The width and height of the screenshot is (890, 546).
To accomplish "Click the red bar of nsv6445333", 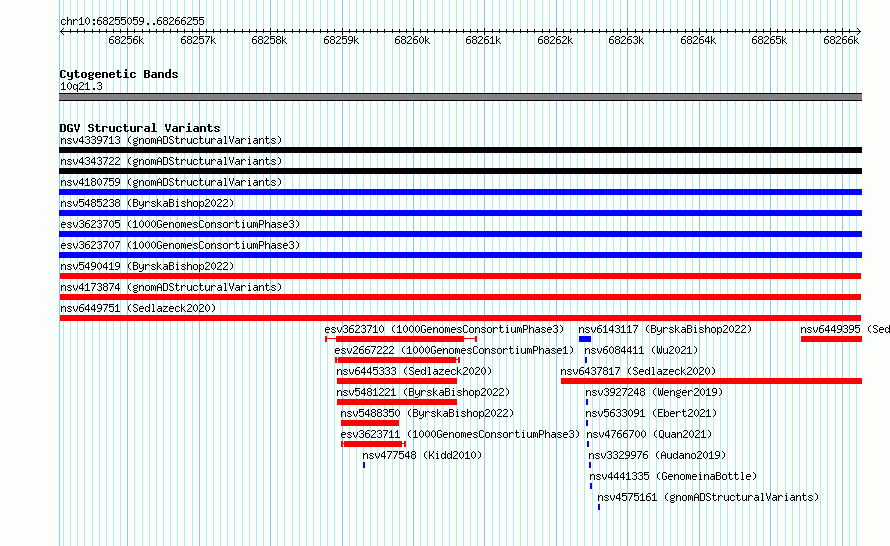I will coord(397,381).
